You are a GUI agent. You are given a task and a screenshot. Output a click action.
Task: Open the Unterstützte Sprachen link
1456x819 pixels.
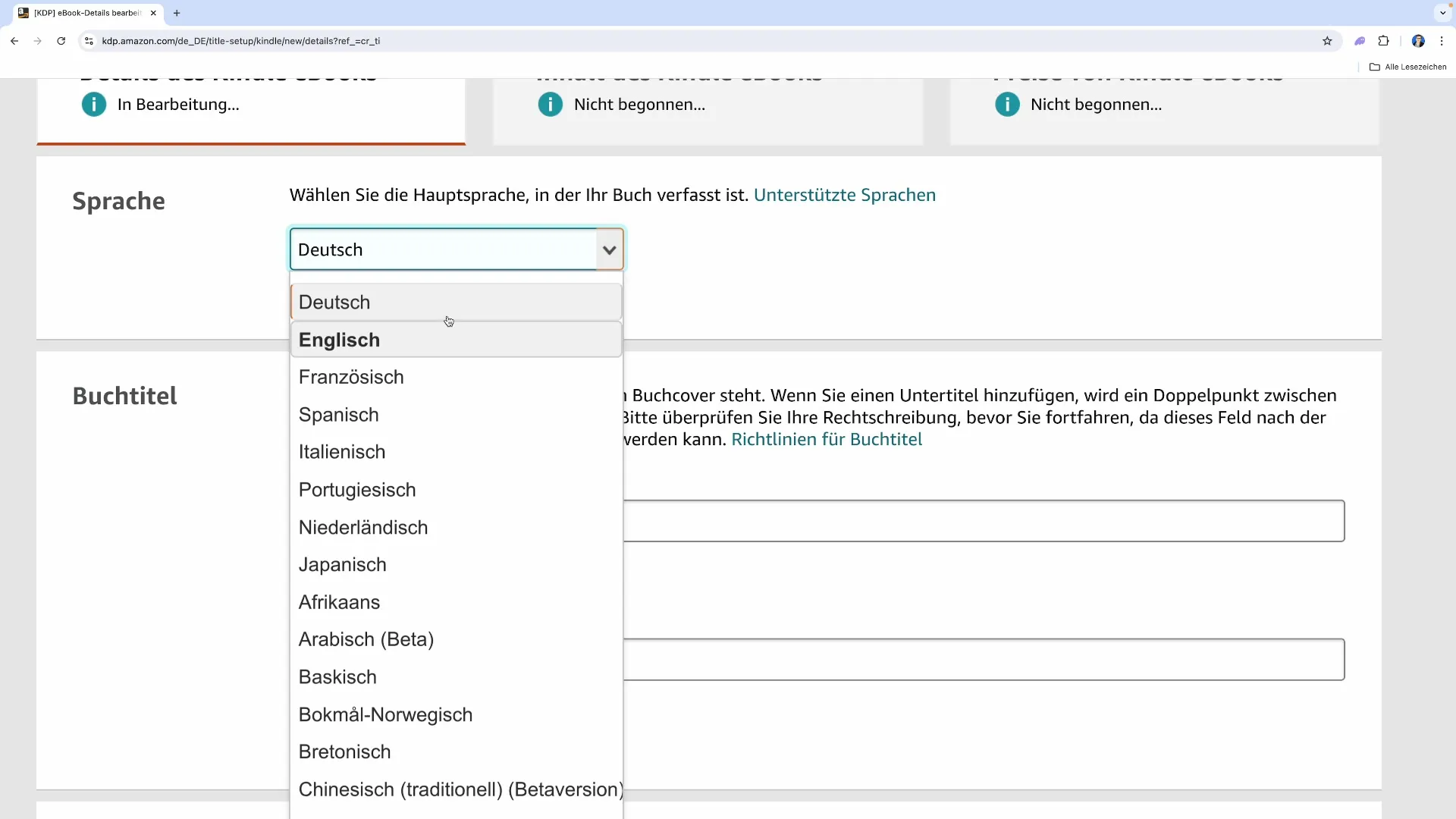coord(844,195)
